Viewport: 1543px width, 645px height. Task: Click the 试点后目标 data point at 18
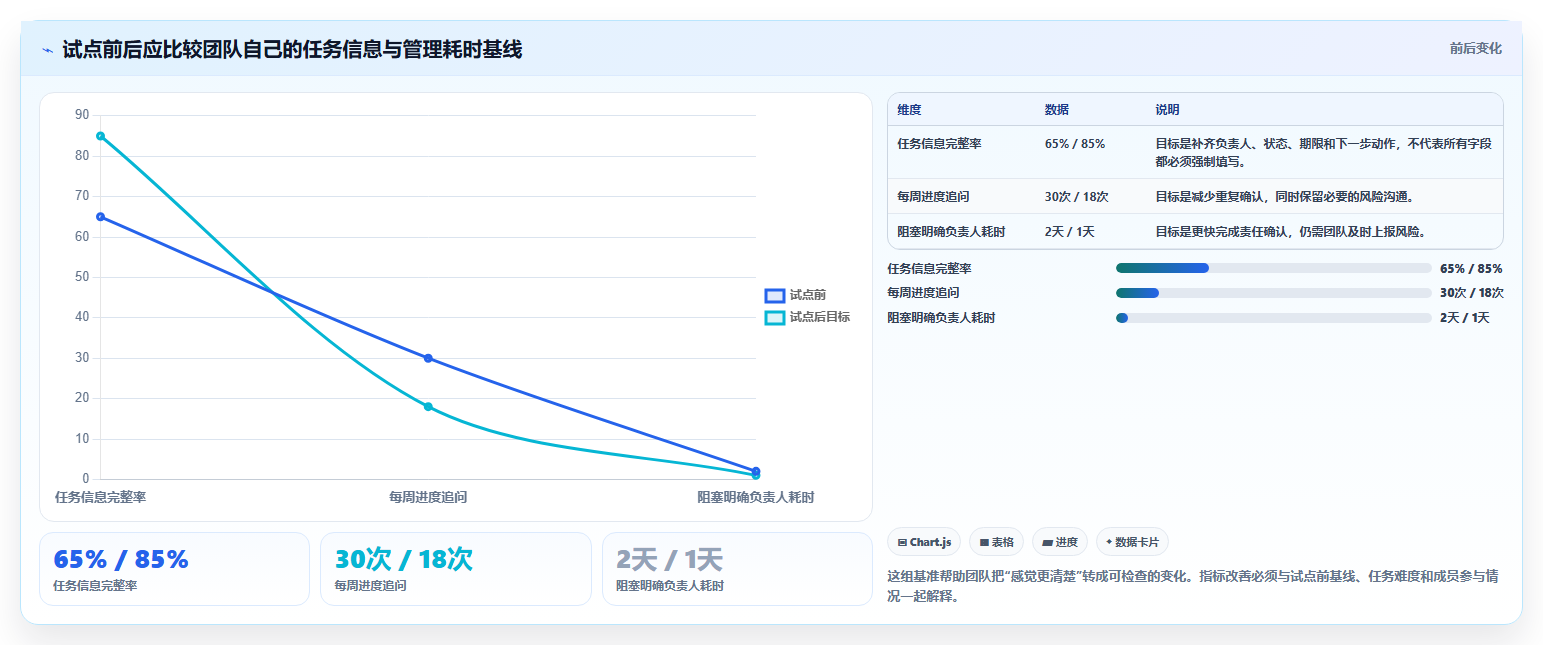tap(428, 407)
